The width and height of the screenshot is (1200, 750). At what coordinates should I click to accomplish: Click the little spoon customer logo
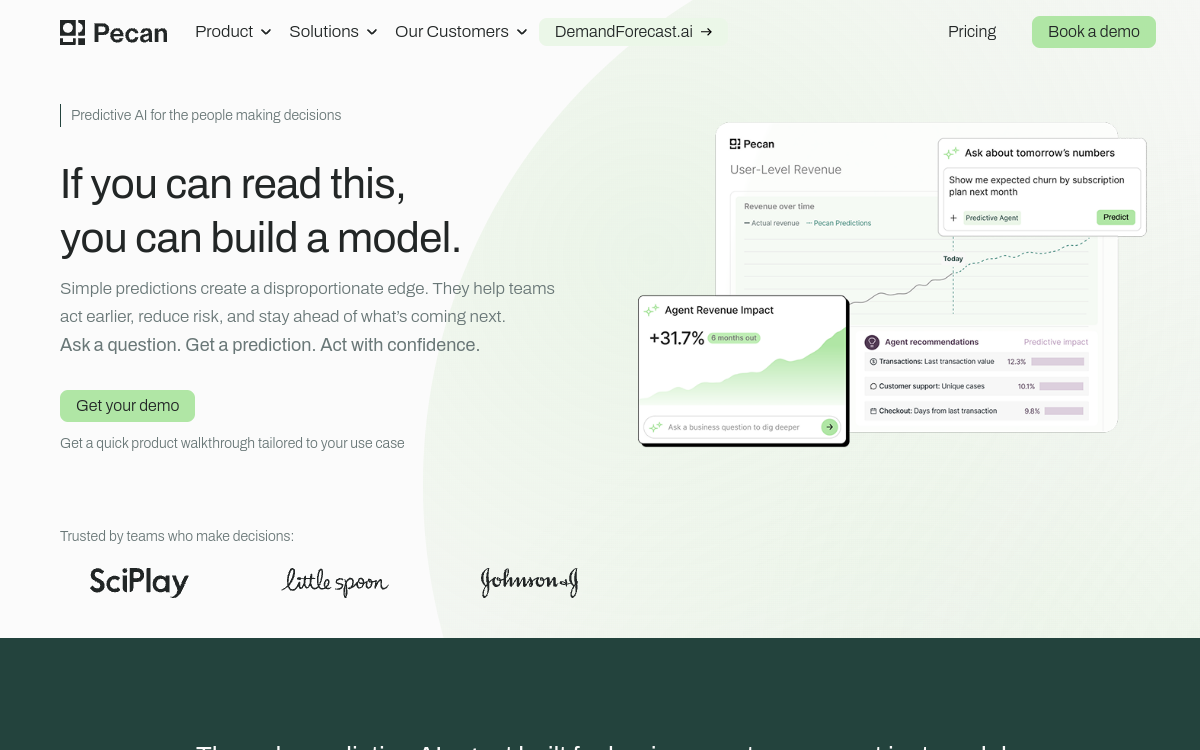[335, 582]
